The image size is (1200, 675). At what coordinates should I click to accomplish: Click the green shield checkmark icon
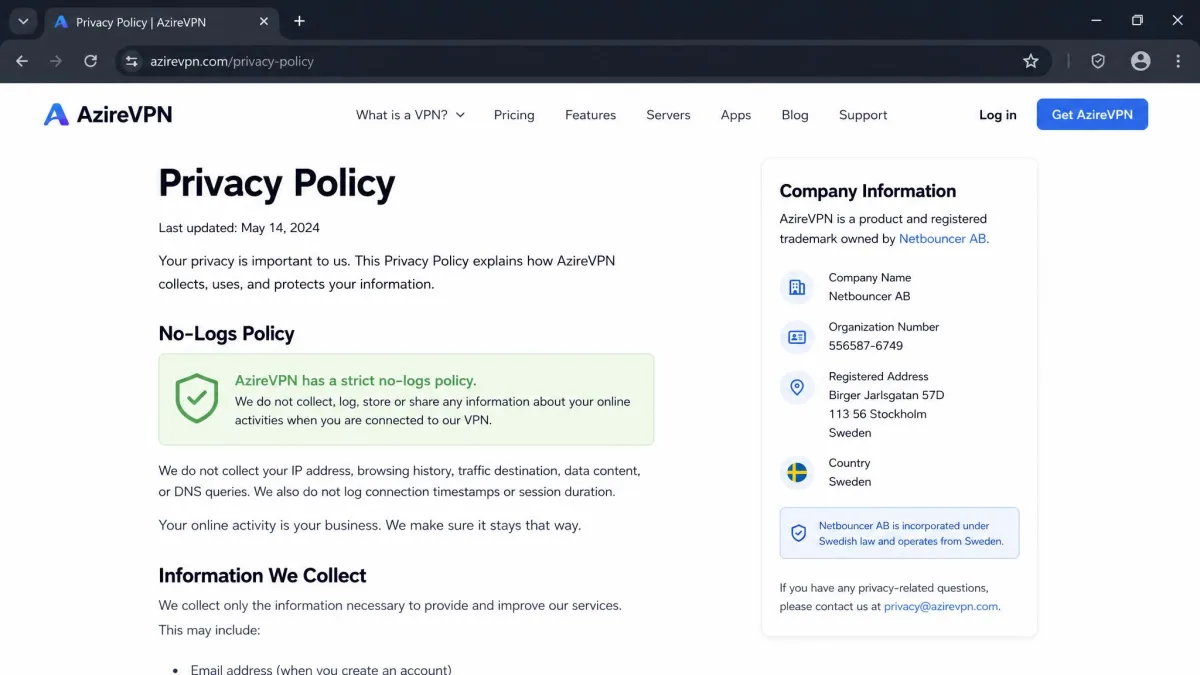pos(197,399)
